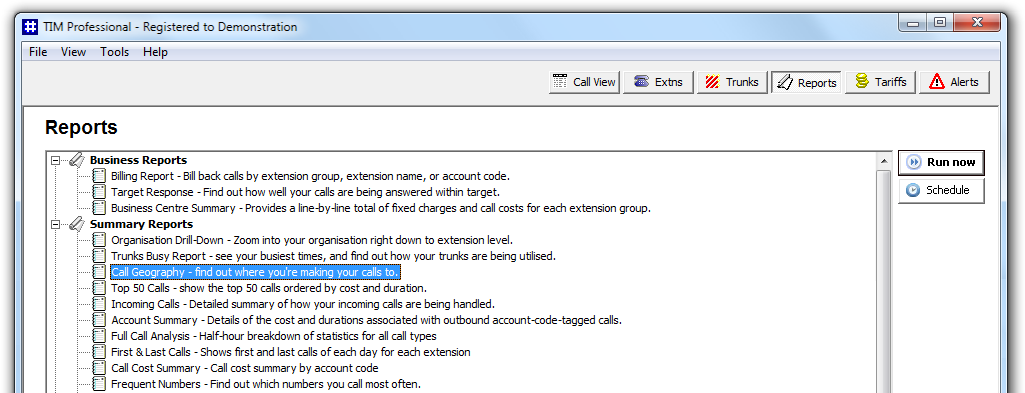Select the Organisation Drill-Down report
Screen dimensions: 1025x393
click(312, 240)
